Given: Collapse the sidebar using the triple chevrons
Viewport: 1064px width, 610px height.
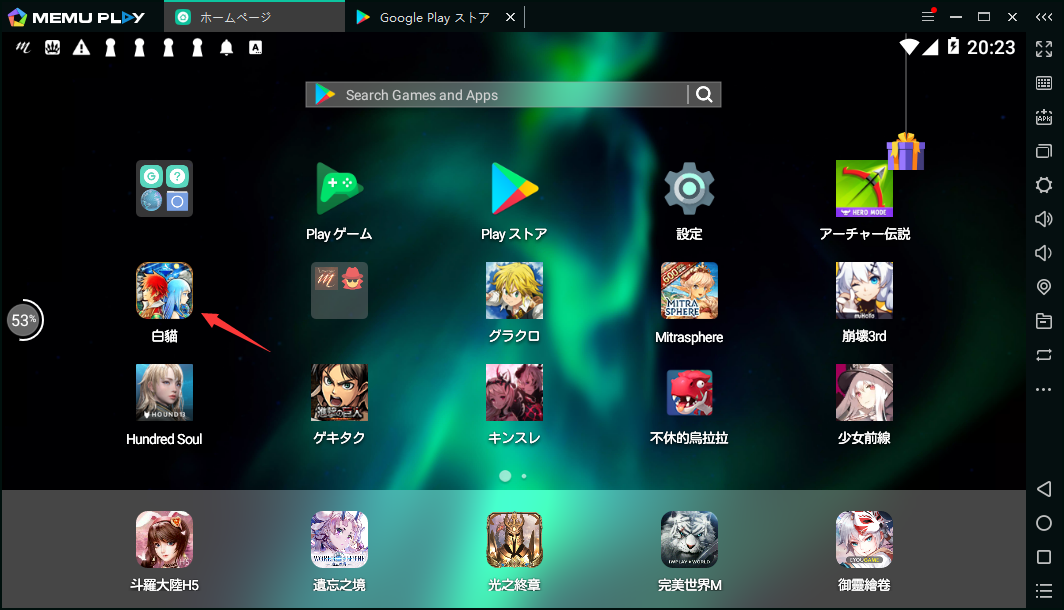Looking at the screenshot, I should point(1046,17).
